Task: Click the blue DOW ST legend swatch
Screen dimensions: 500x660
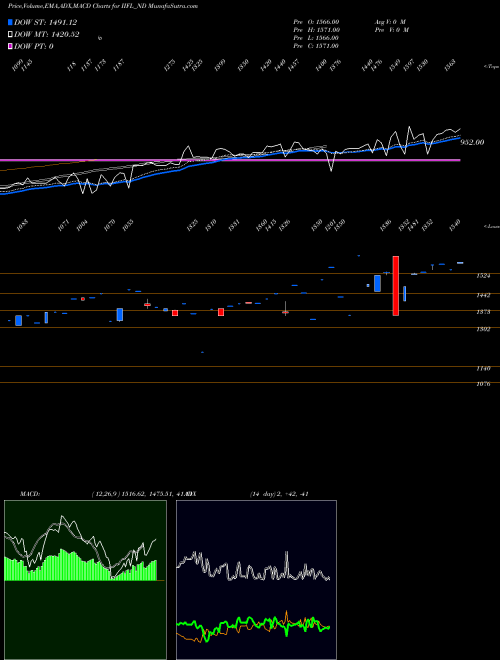Action: coord(11,22)
